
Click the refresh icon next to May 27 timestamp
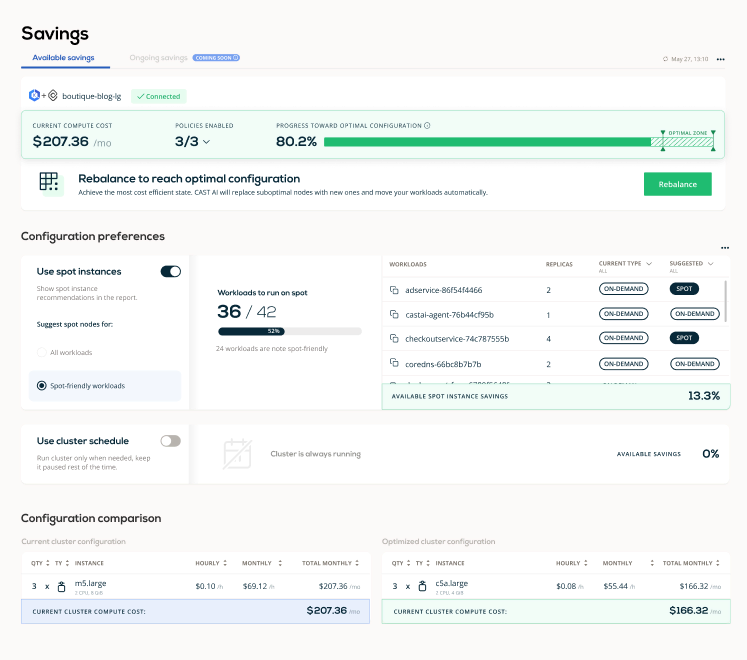click(666, 59)
